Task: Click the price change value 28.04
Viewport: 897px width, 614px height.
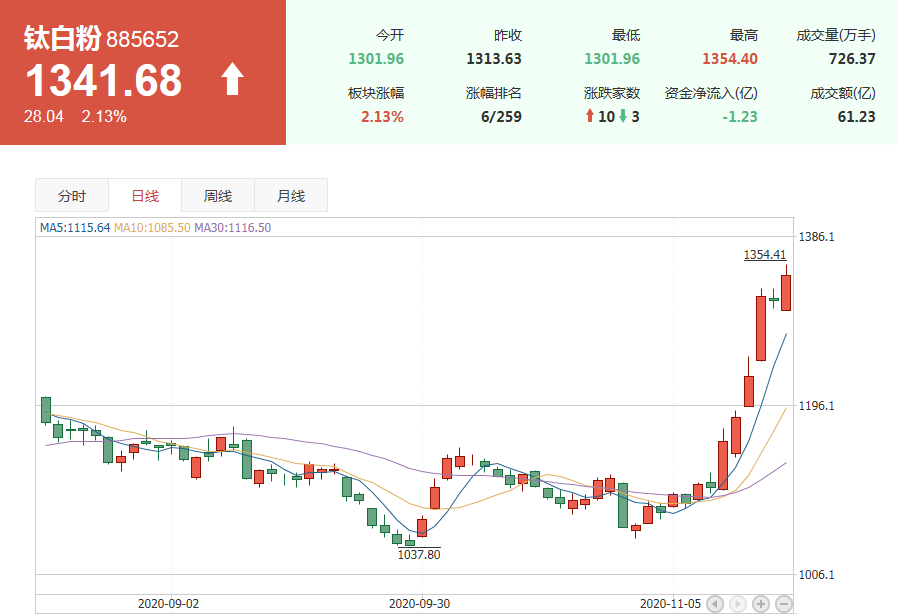Action: point(43,117)
